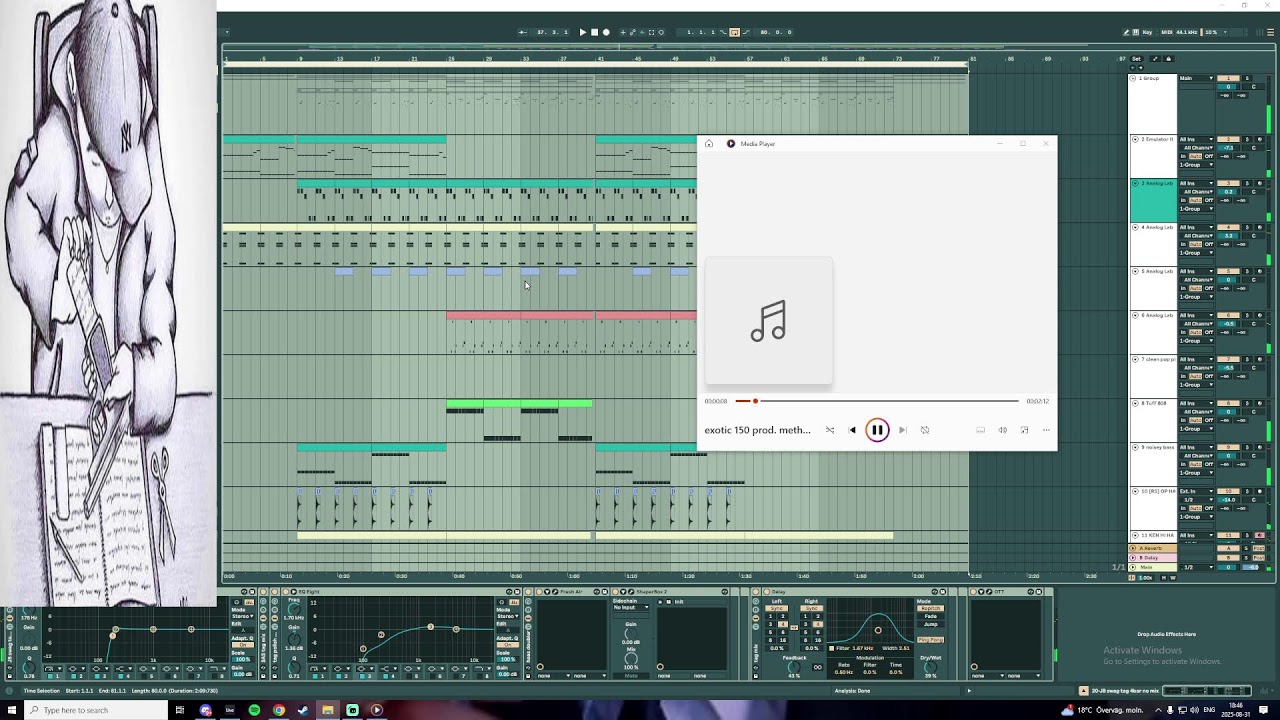
Task: Select Delay Fade mode
Action: pyautogui.click(x=930, y=616)
